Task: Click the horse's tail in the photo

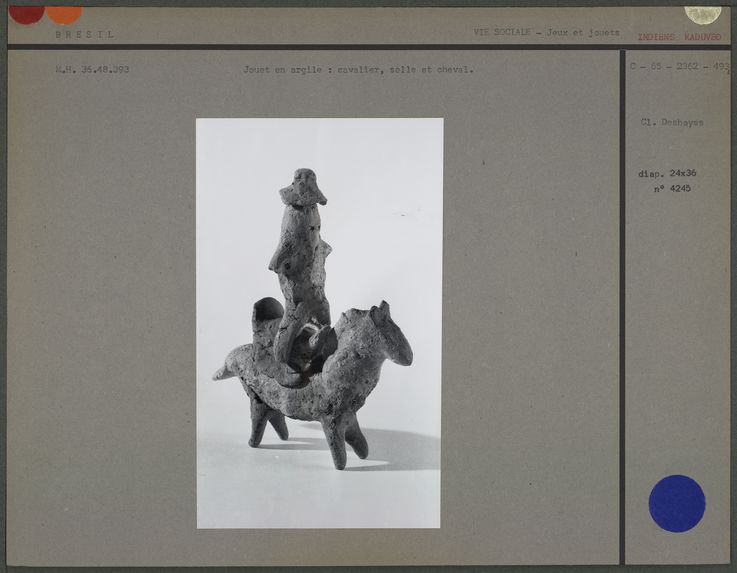Action: [x=225, y=371]
